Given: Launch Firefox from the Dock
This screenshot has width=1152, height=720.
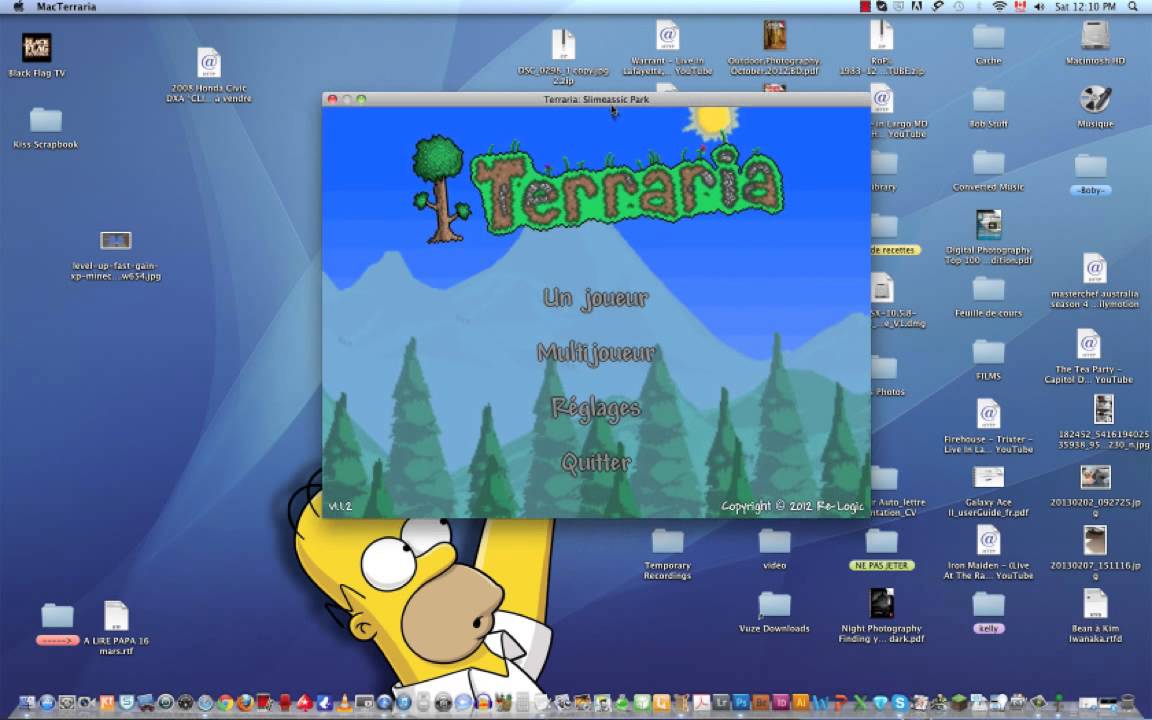Looking at the screenshot, I should (245, 703).
